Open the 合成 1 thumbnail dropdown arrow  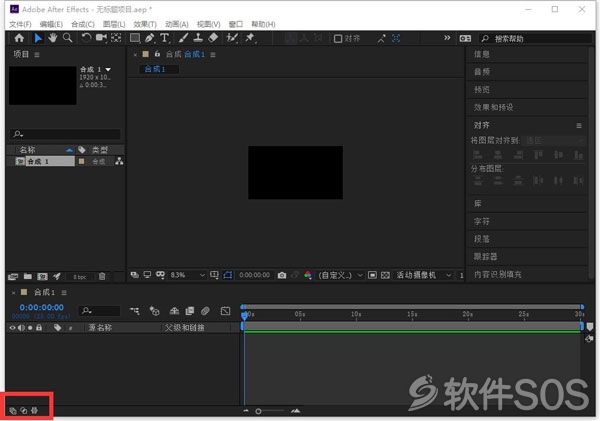108,69
